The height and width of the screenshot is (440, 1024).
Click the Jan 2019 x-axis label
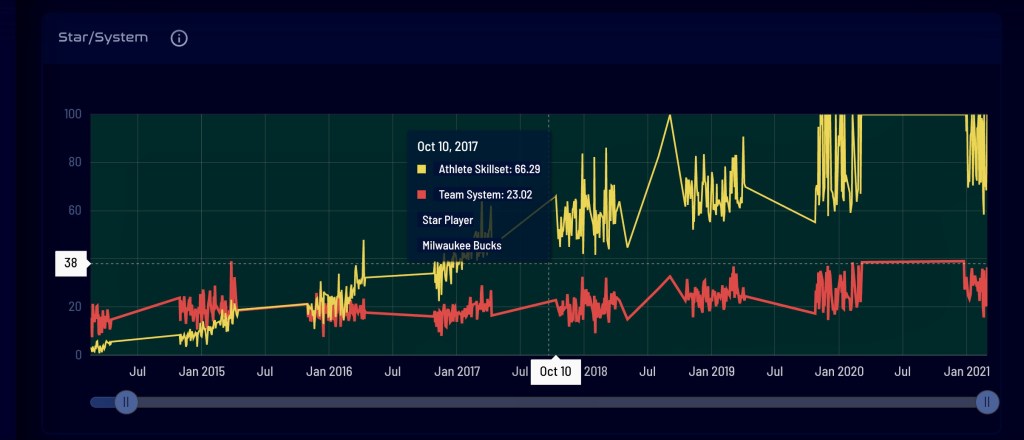point(710,372)
